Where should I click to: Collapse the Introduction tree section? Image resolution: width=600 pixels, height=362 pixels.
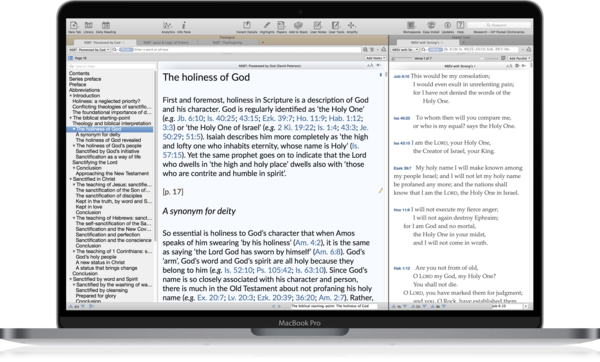[71, 96]
